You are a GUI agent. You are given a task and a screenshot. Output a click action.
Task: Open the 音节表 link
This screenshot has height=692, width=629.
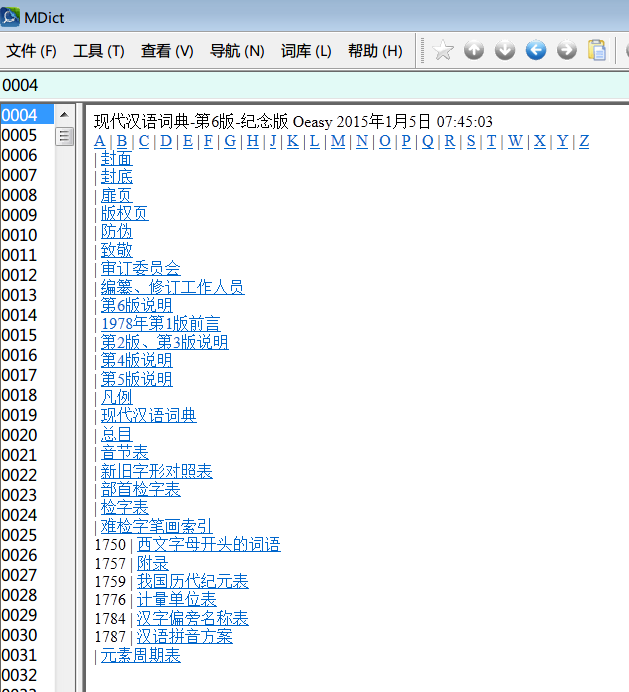124,453
